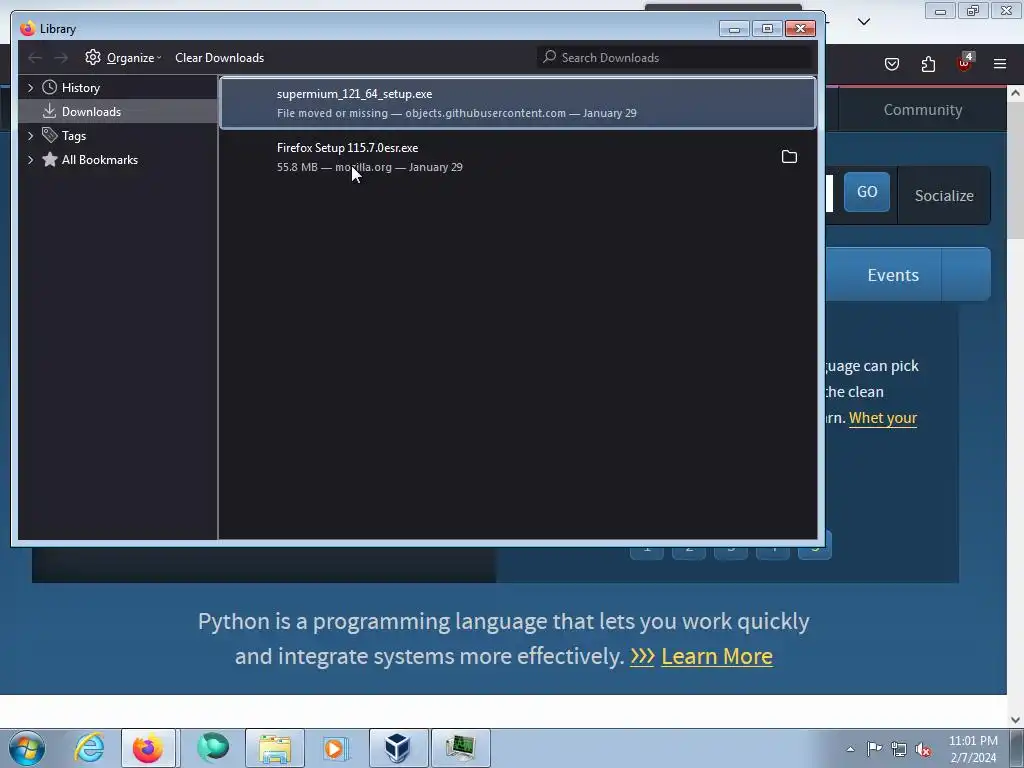
Task: Open the Windows Start menu
Action: pyautogui.click(x=27, y=748)
